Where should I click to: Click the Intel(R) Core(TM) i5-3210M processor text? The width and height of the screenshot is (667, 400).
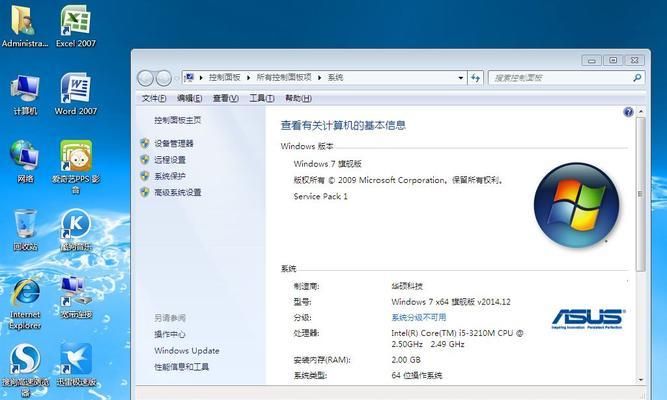click(457, 339)
